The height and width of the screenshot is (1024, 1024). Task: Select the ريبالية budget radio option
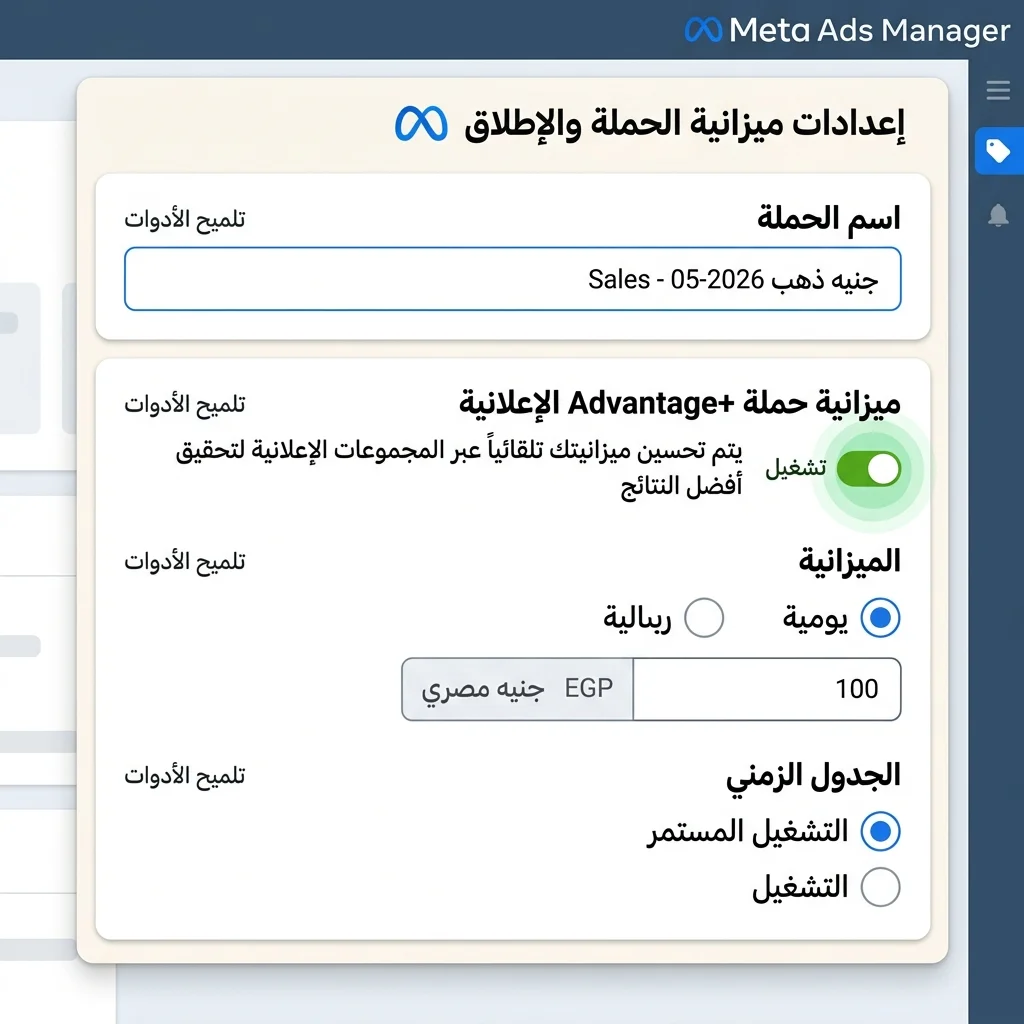(x=704, y=618)
